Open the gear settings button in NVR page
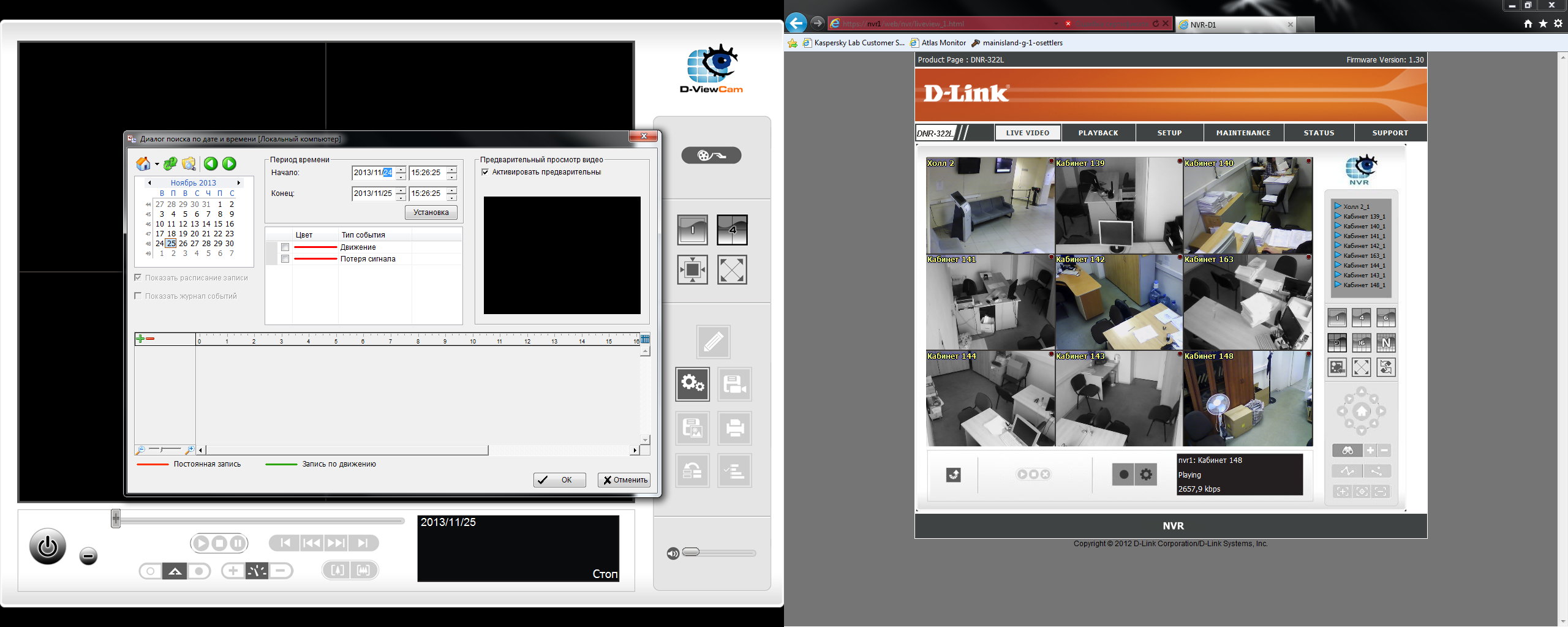 coord(1146,475)
